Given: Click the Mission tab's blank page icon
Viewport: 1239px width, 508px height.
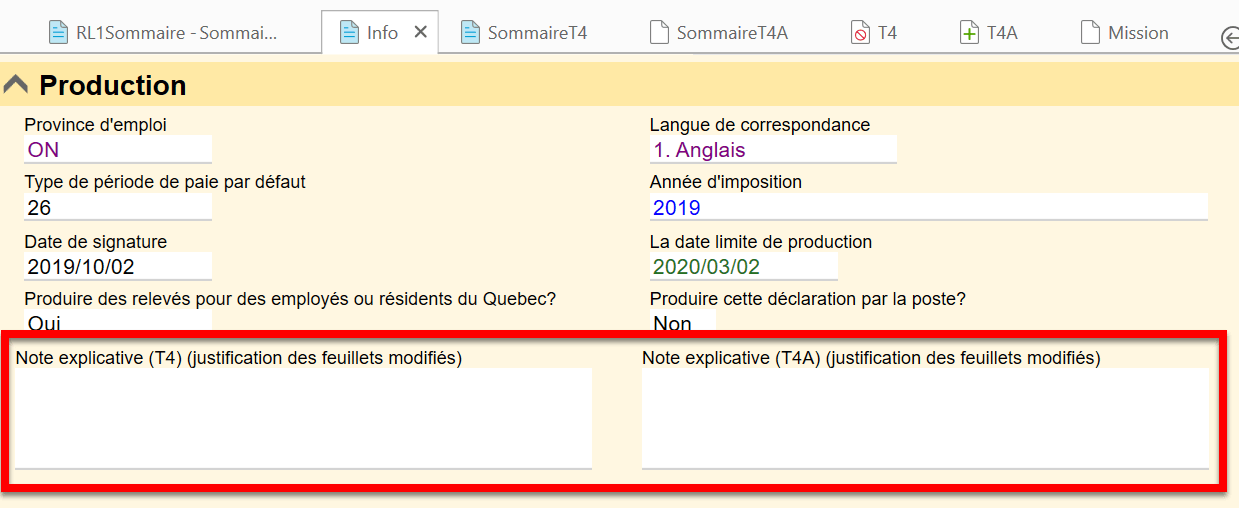Looking at the screenshot, I should 1090,32.
